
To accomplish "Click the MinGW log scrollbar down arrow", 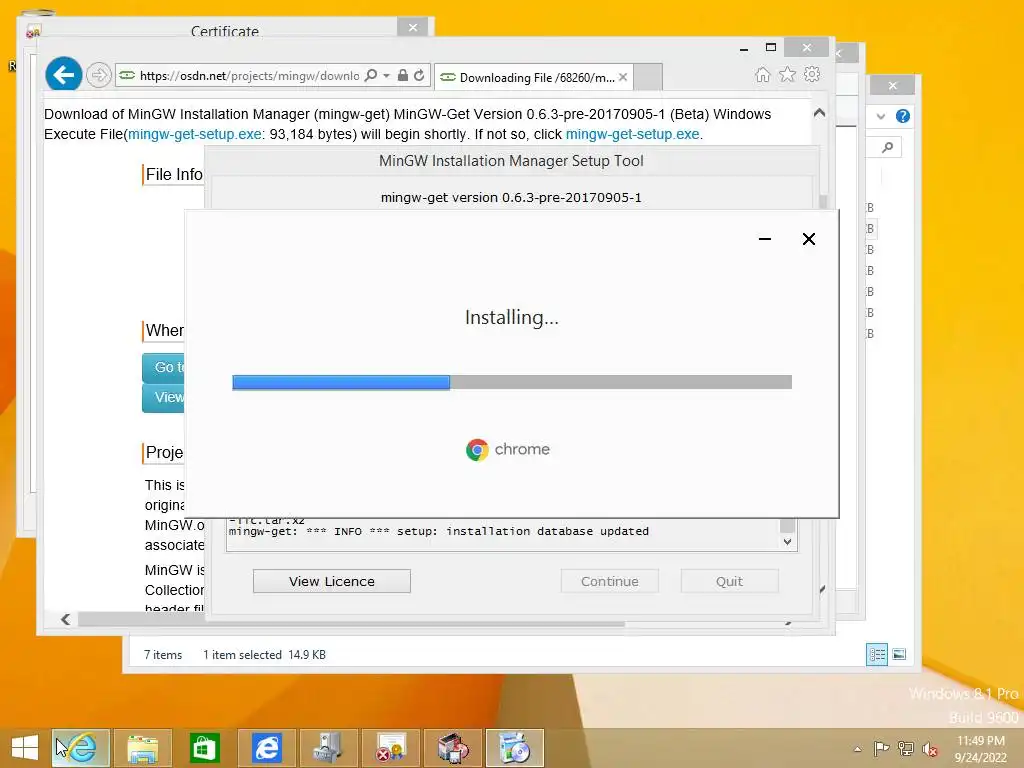I will click(x=788, y=541).
